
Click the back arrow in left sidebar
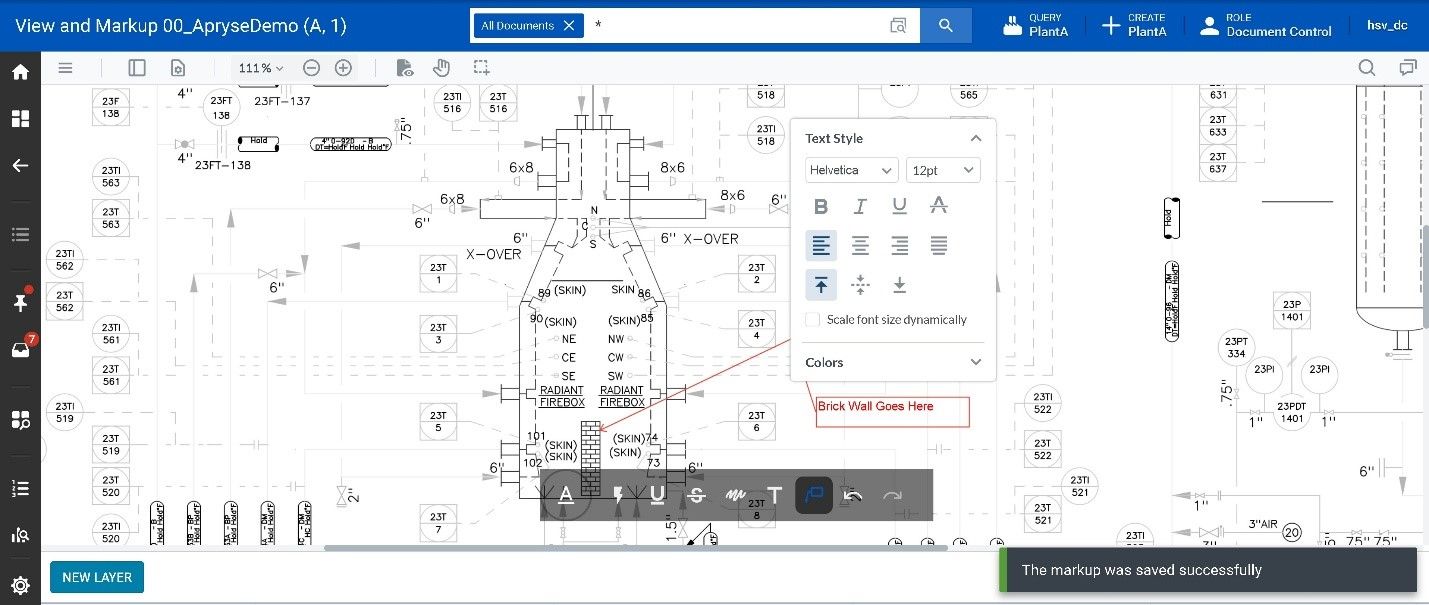click(x=20, y=166)
